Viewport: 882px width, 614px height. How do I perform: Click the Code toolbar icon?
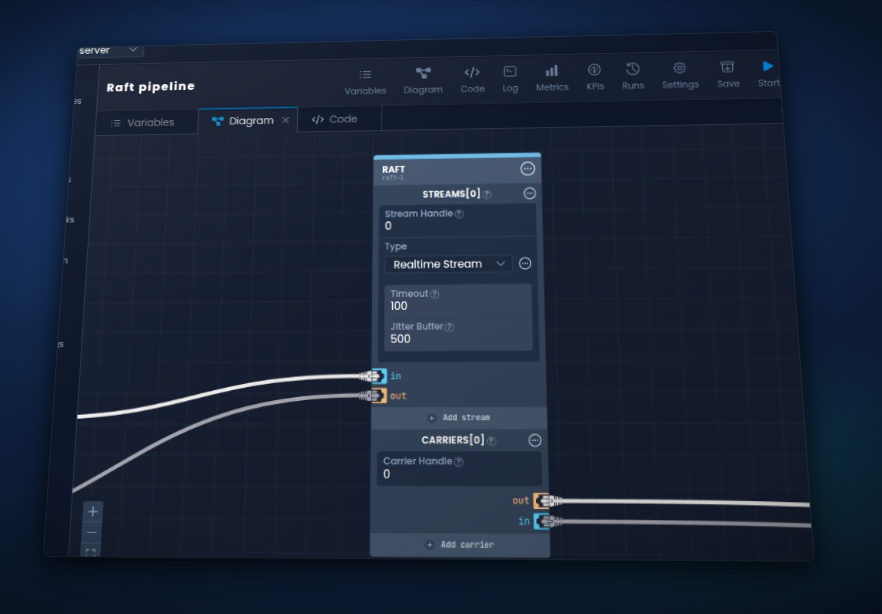click(472, 78)
